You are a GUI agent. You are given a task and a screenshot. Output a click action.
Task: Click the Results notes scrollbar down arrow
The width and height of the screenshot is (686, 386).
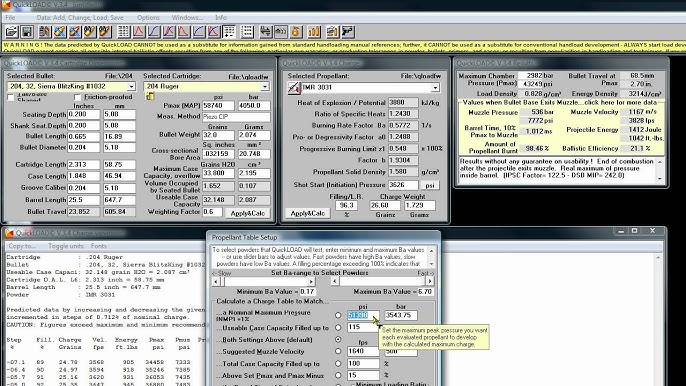tap(660, 178)
